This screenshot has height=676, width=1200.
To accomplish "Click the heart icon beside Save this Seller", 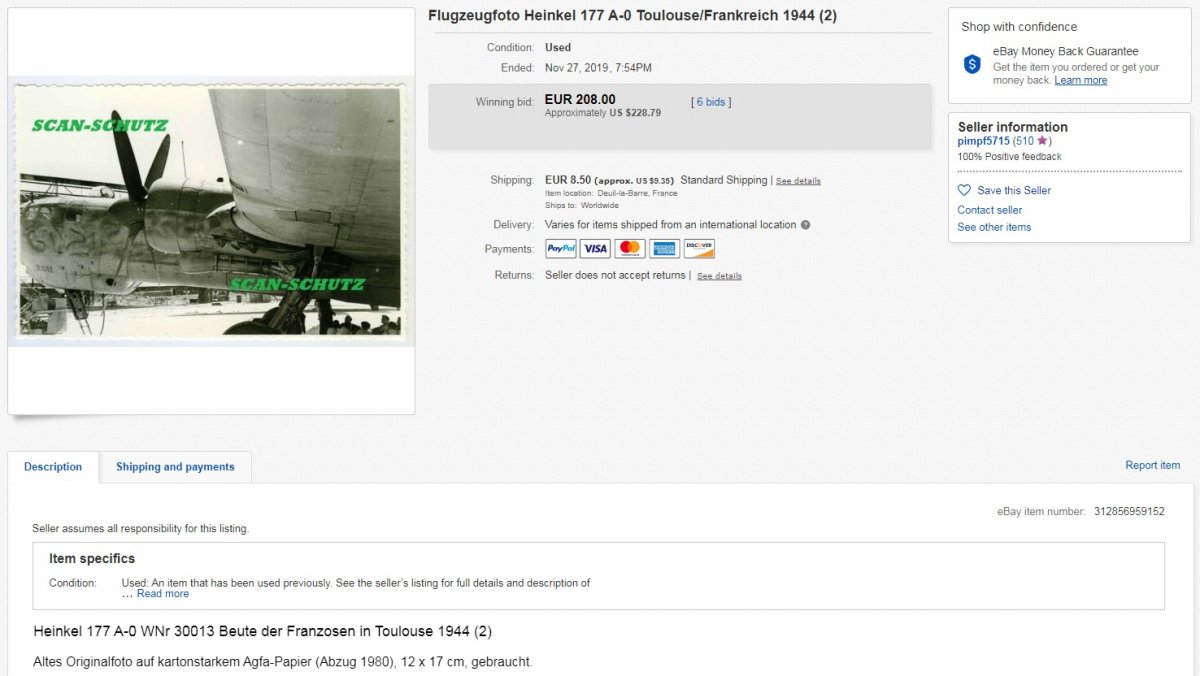I will click(x=964, y=190).
